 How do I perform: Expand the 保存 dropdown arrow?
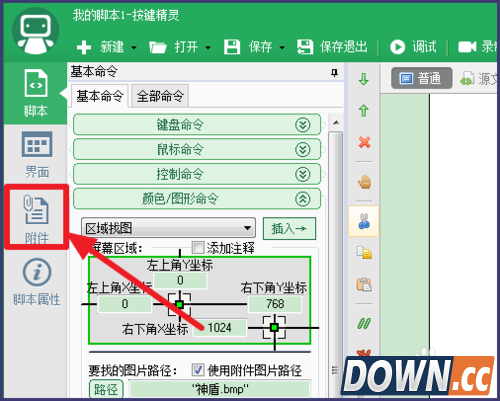coord(282,48)
